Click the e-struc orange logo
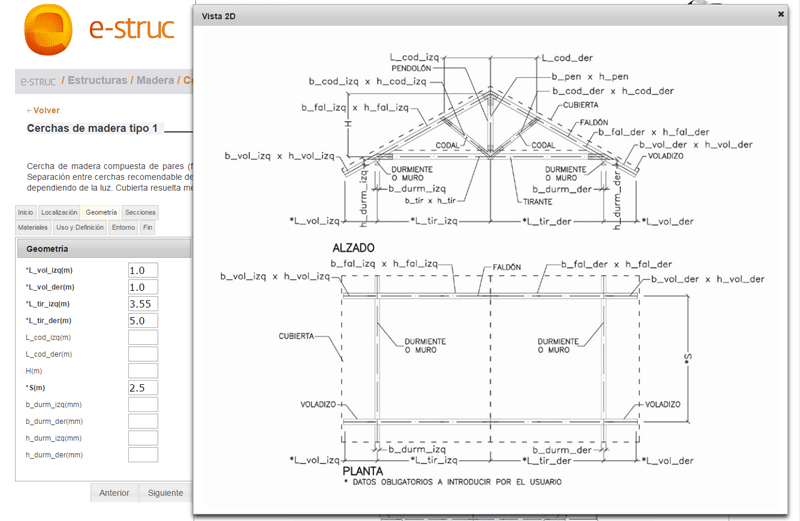800x521 pixels. 48,30
